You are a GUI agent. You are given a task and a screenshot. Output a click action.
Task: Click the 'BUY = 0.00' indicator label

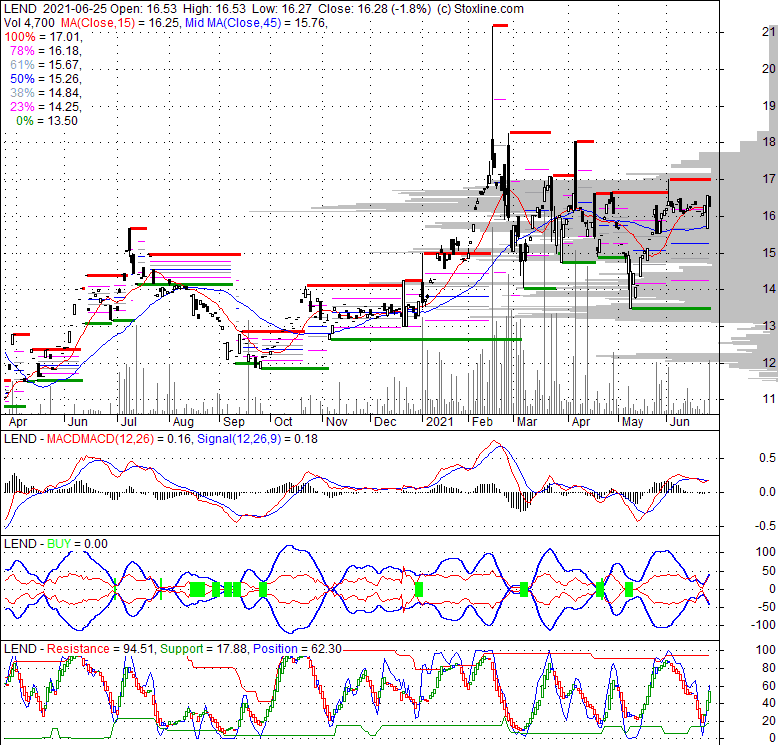click(x=77, y=544)
